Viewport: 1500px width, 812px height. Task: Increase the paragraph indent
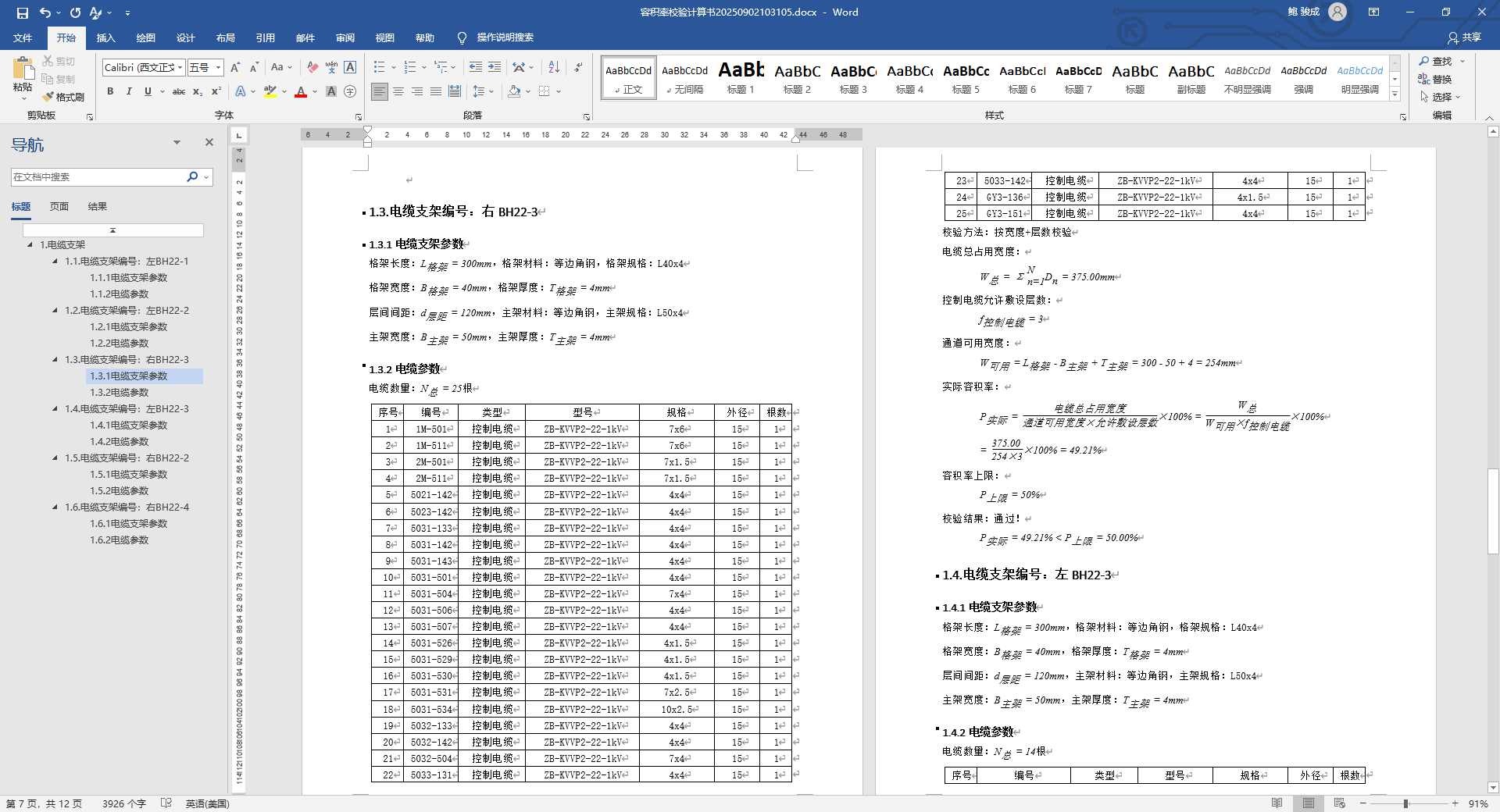pyautogui.click(x=495, y=67)
